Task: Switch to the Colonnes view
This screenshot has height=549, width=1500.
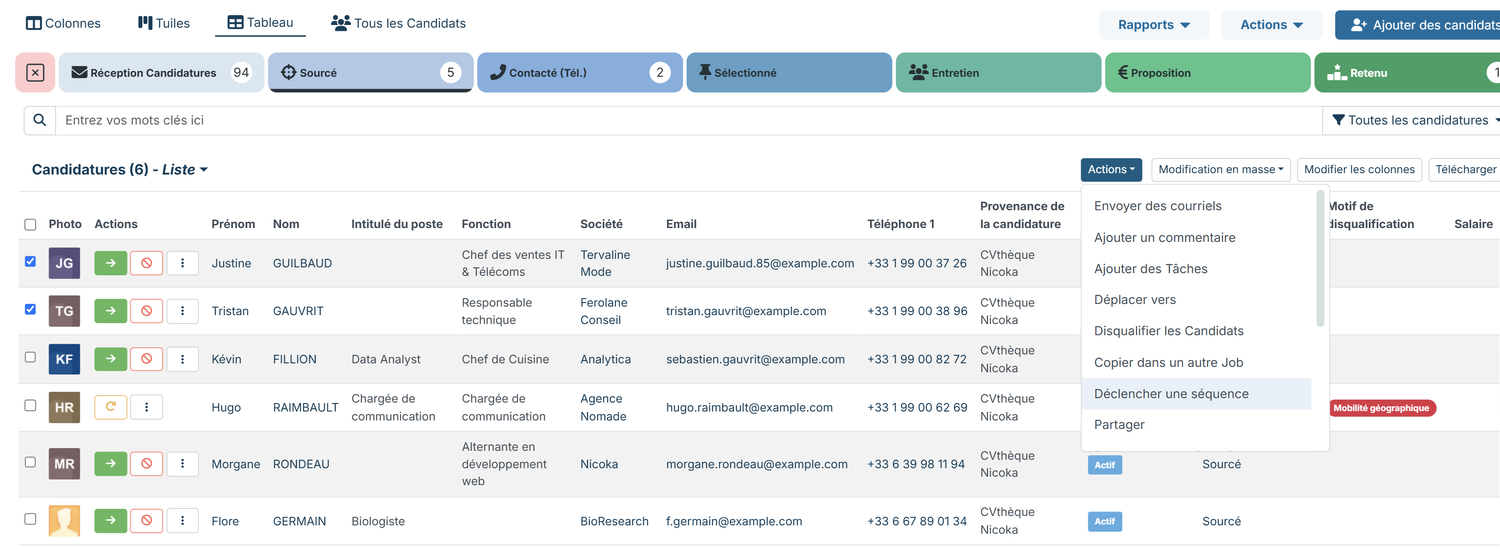Action: point(63,23)
